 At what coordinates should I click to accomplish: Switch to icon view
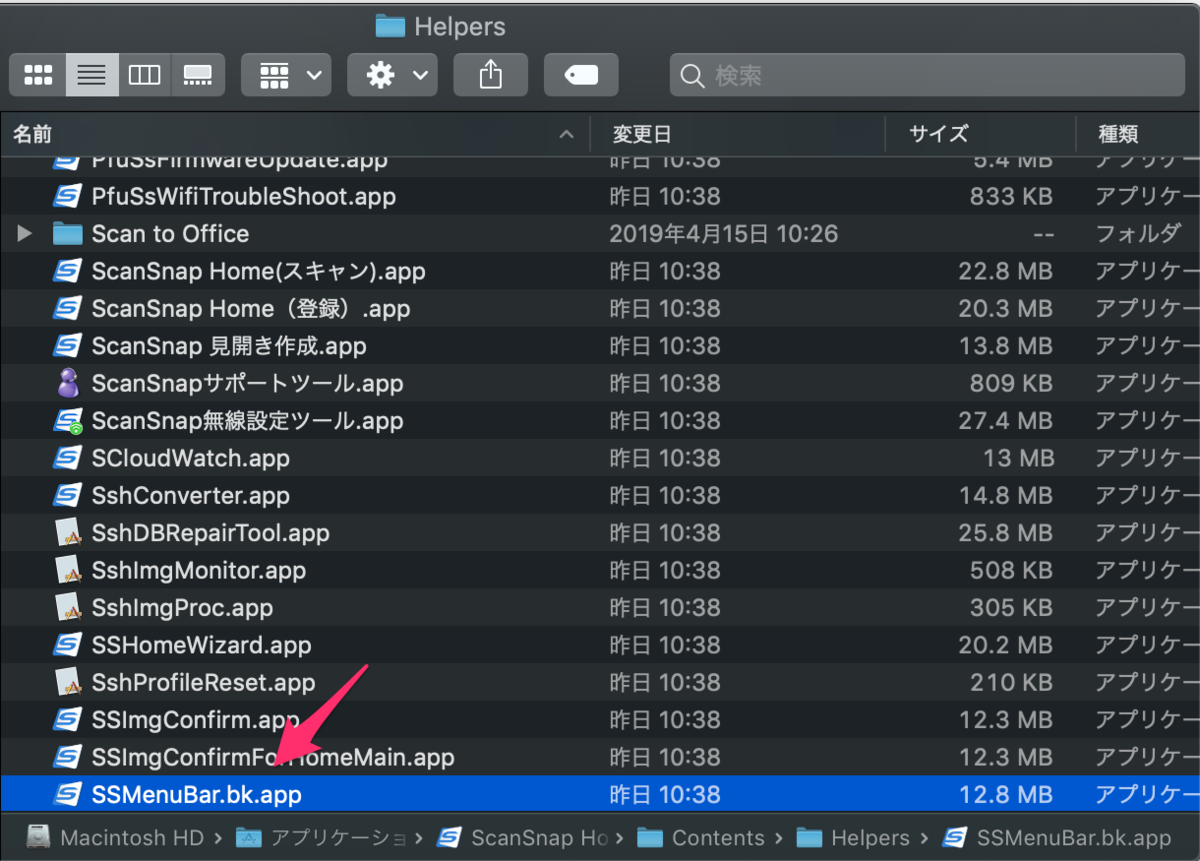tap(38, 75)
